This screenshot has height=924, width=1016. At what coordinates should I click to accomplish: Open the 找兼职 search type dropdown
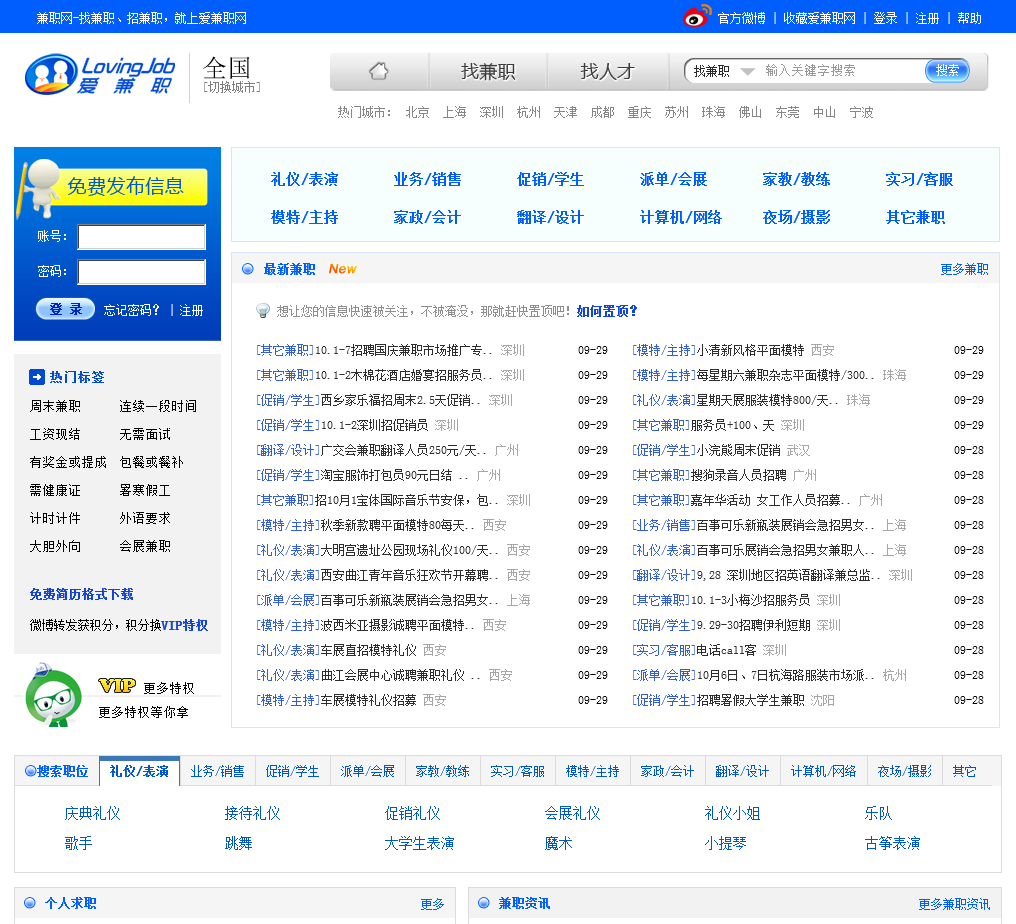723,71
